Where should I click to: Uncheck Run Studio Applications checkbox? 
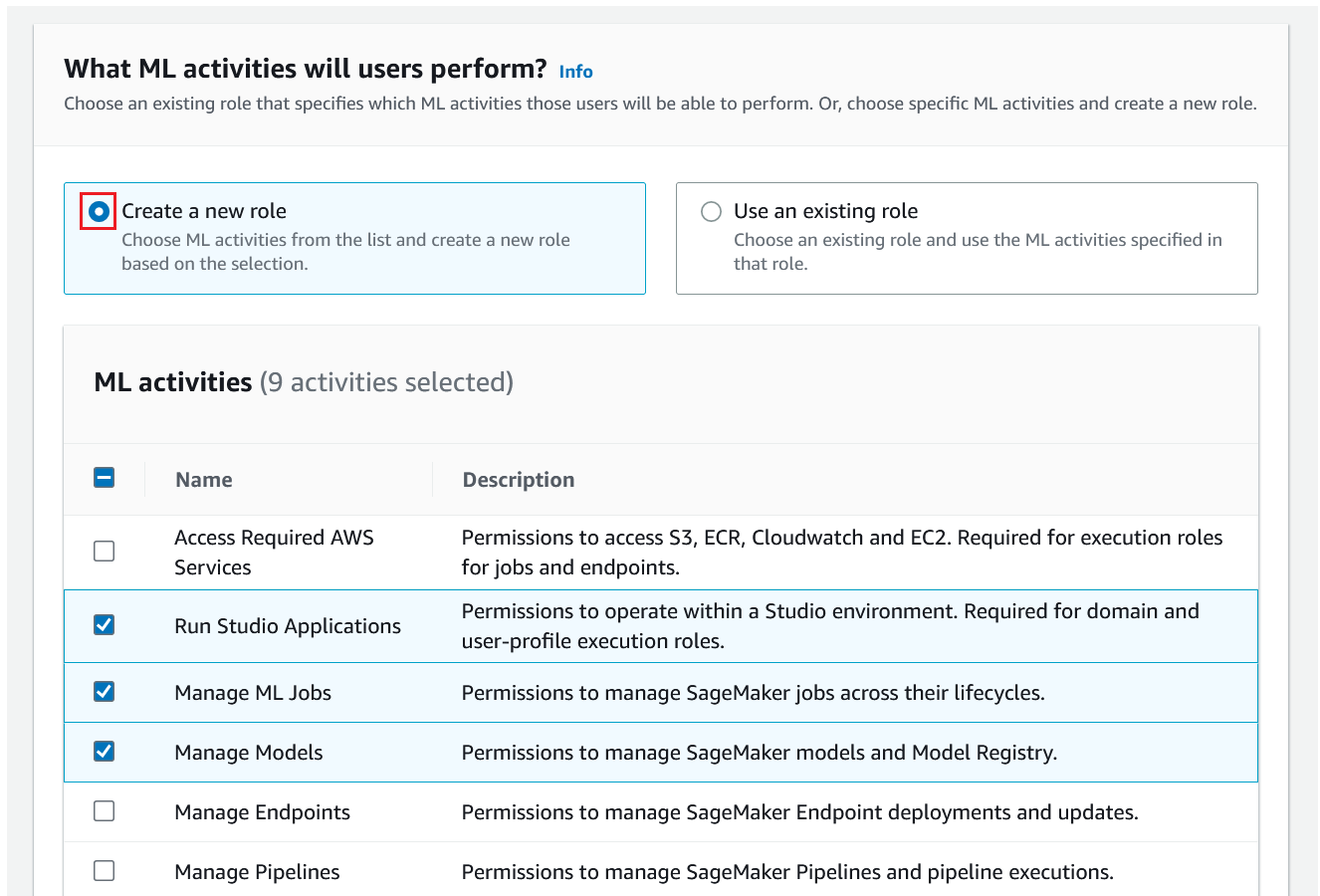104,624
